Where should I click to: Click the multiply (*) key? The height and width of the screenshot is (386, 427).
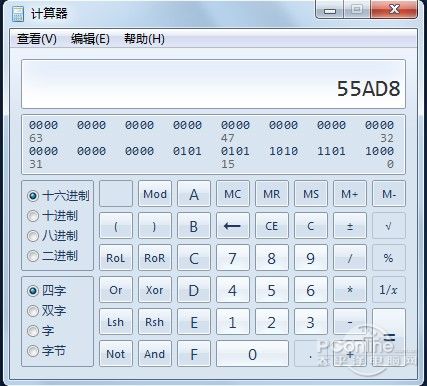[x=350, y=290]
